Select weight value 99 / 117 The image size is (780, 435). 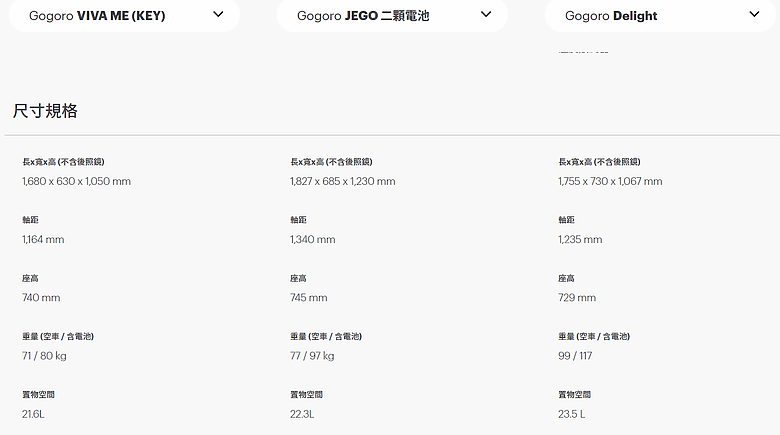(575, 356)
